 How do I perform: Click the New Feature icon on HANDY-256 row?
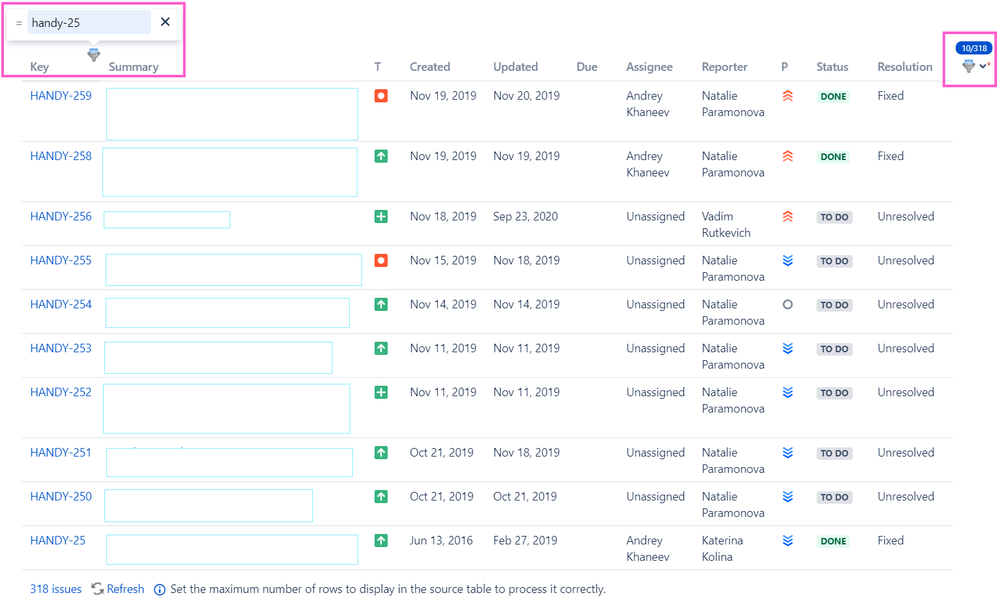[x=380, y=216]
